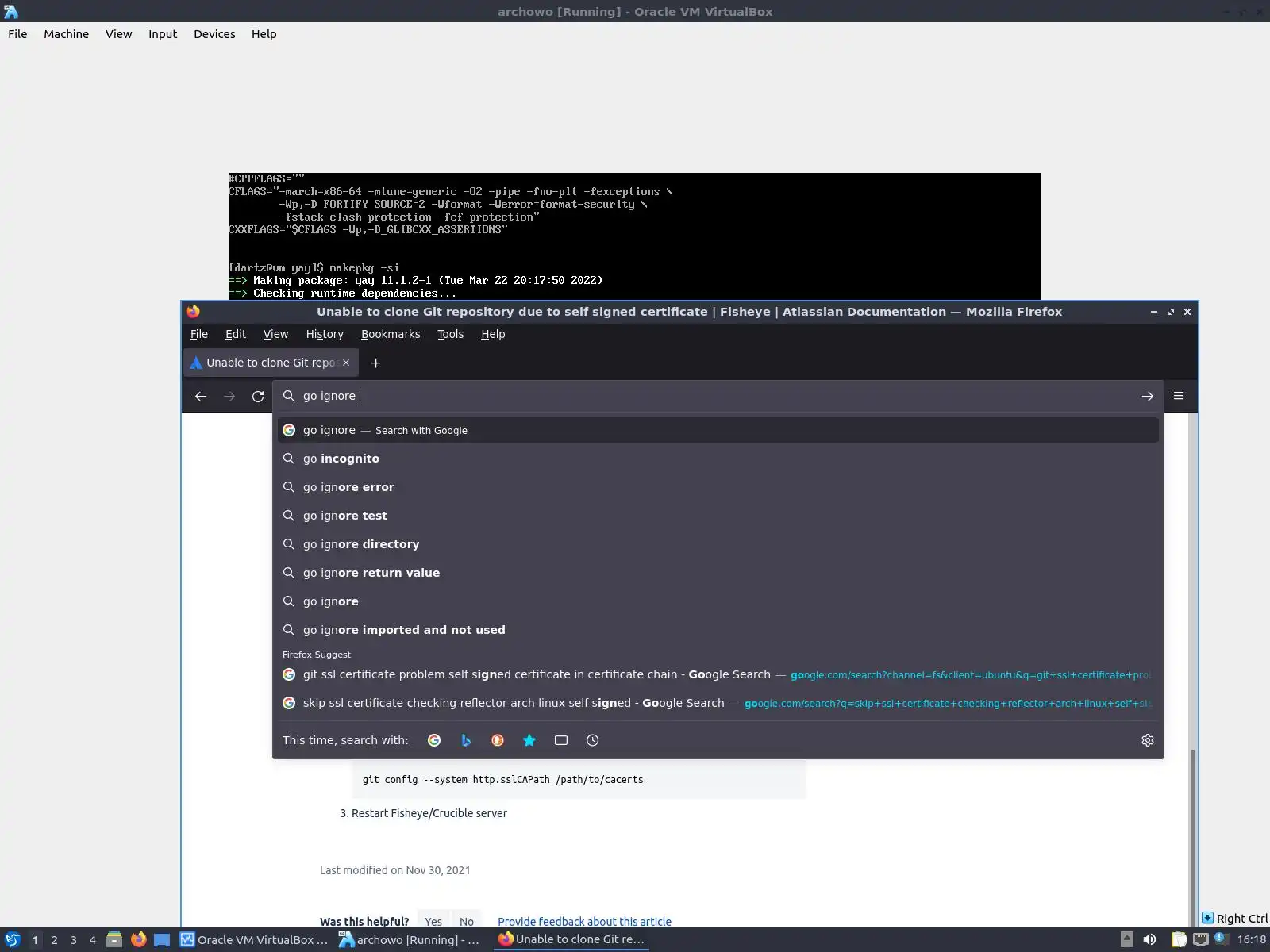Click the Right Ctrl host key indicator
This screenshot has width=1270, height=952.
(1235, 919)
